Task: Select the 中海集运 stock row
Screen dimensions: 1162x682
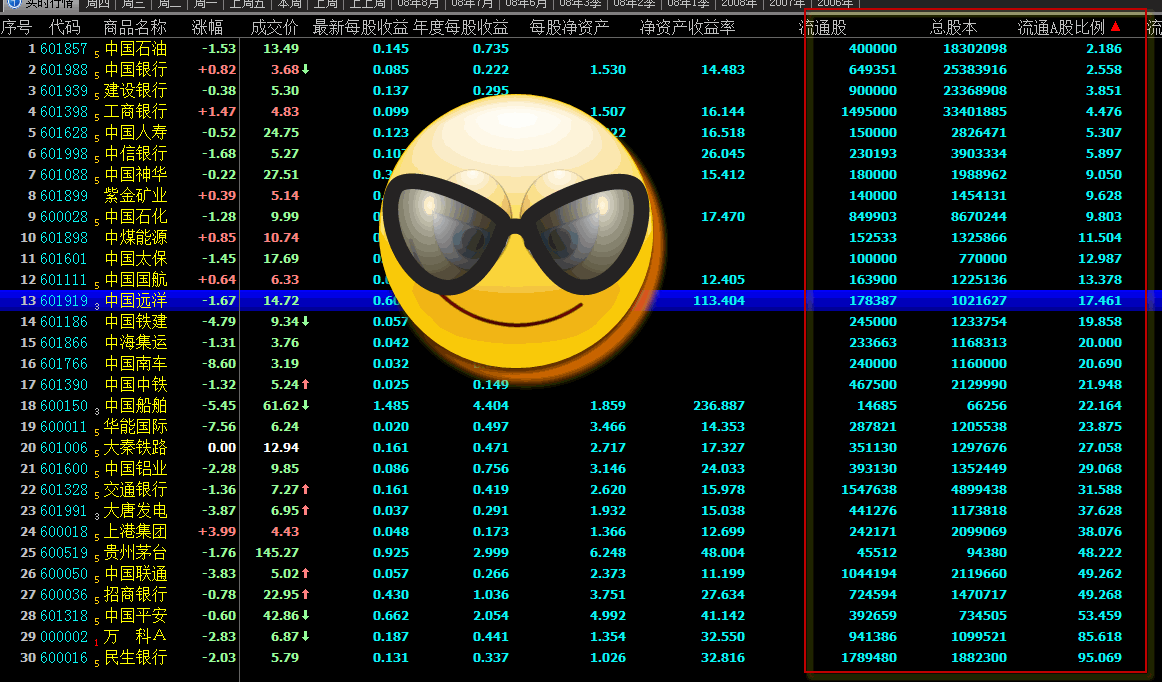Action: pos(581,342)
